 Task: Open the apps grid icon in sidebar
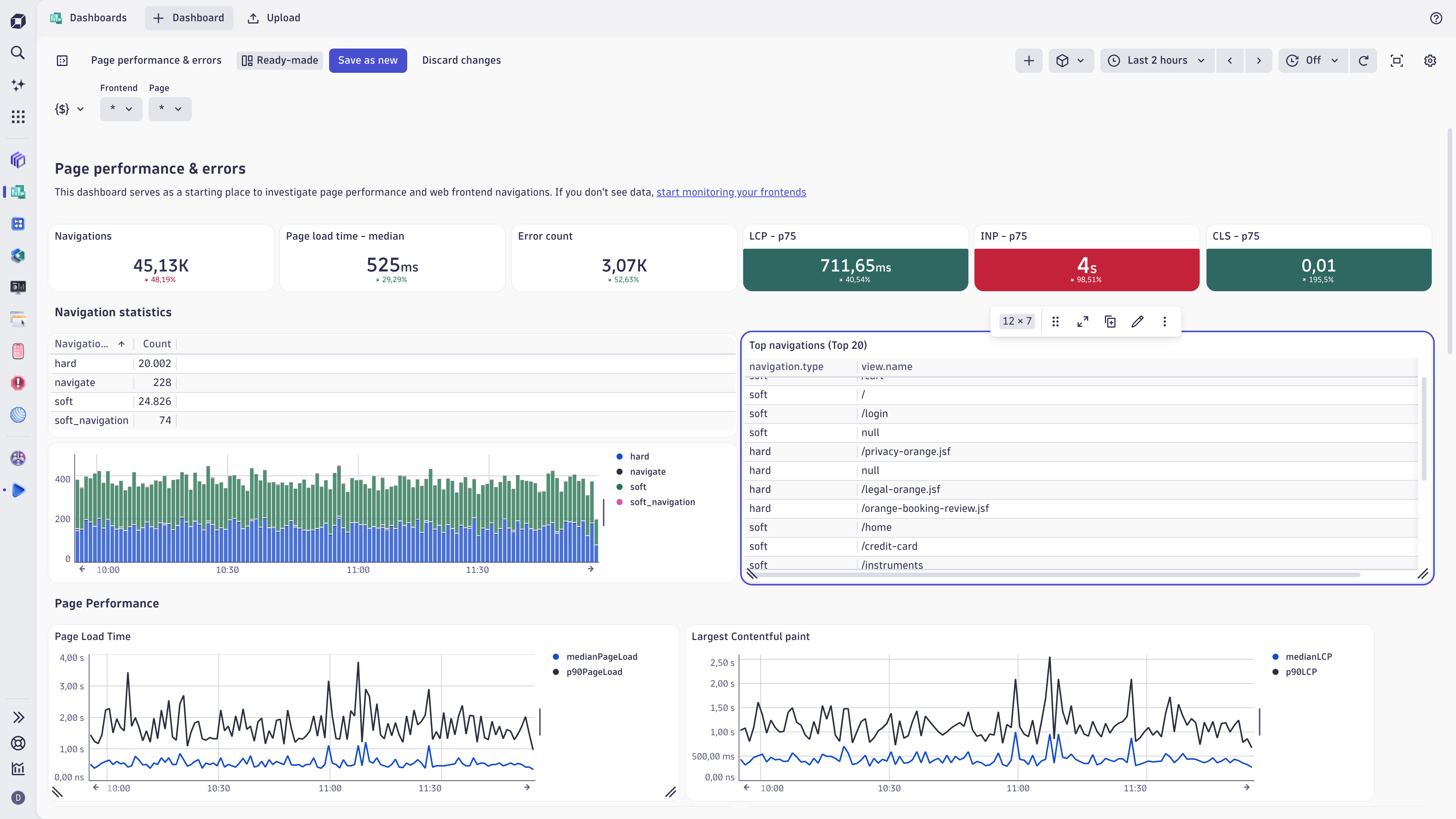pos(18,117)
